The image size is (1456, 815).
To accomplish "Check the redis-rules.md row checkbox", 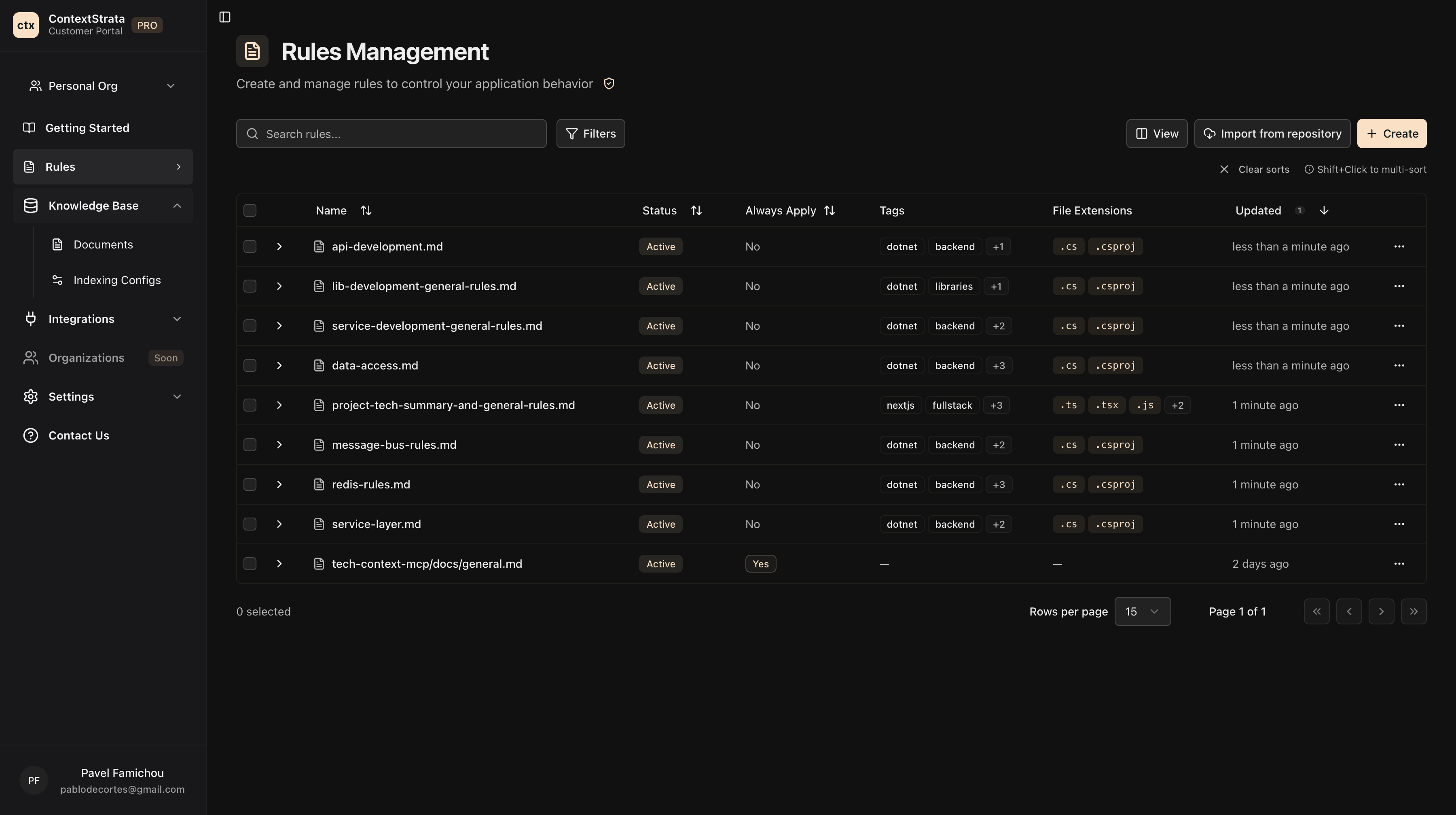I will [250, 484].
